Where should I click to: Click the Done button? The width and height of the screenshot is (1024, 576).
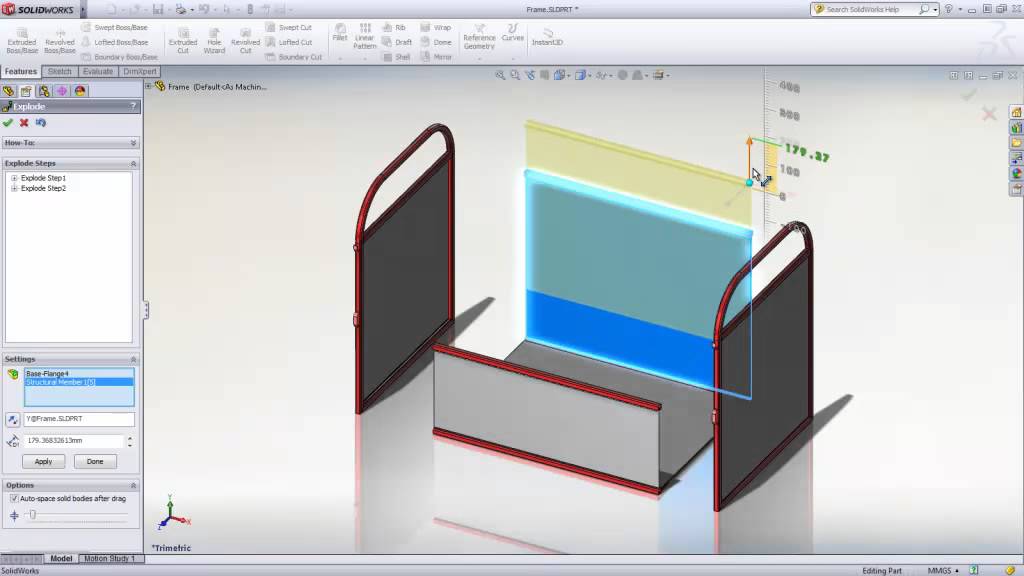click(95, 462)
